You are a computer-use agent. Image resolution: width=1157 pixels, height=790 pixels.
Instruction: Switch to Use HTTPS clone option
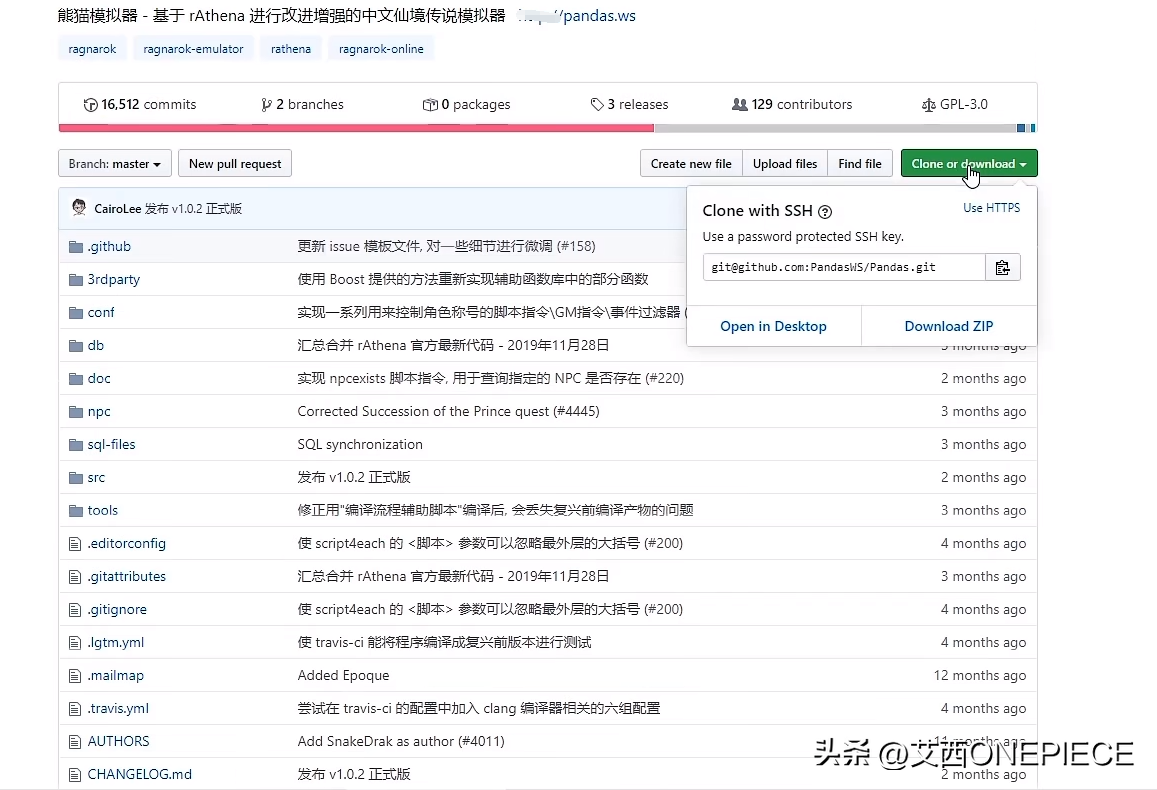tap(991, 208)
